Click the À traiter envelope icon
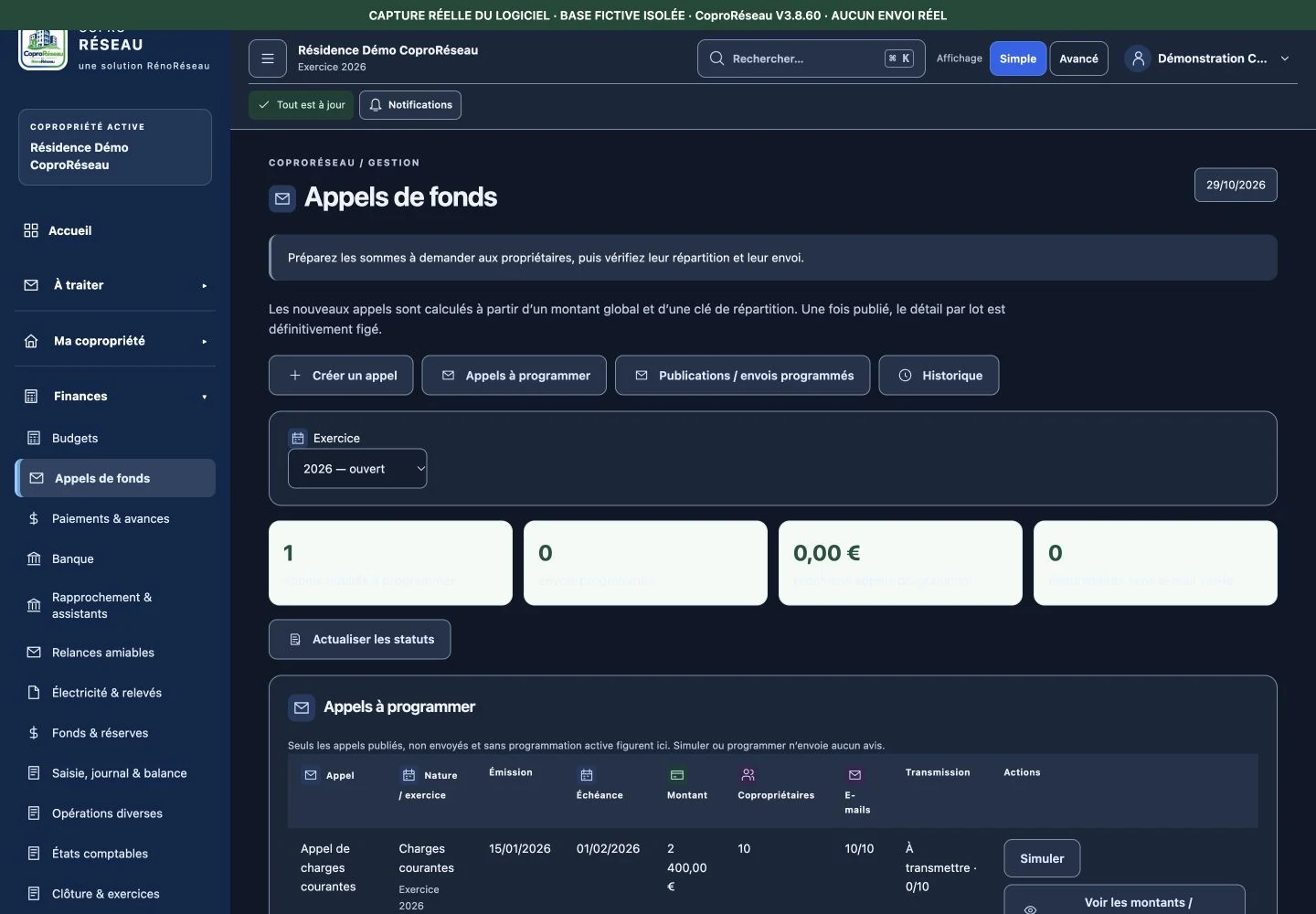Image resolution: width=1316 pixels, height=914 pixels. 31,285
